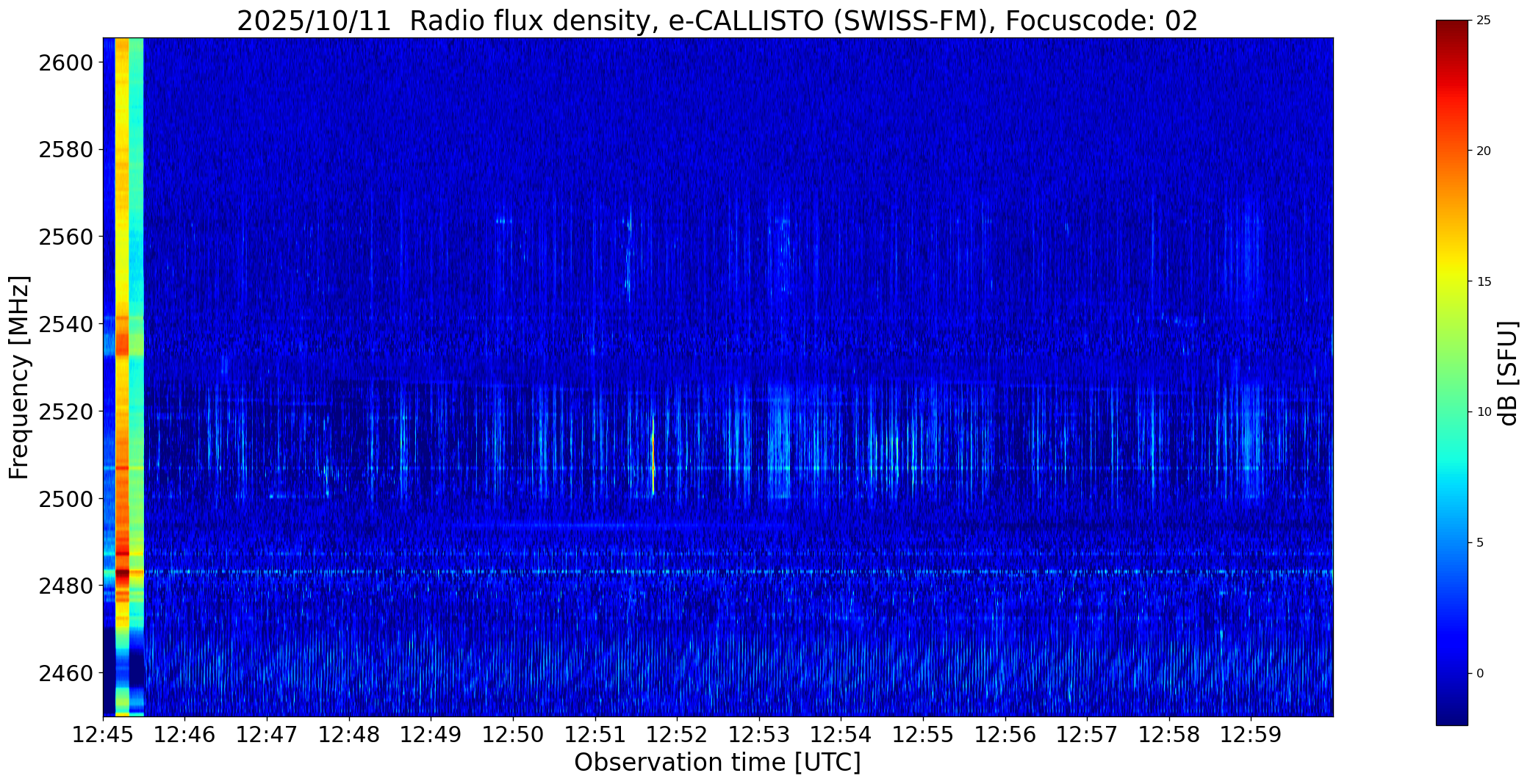This screenshot has height=784, width=1530.
Task: Click the 12:52 time tick label
Action: pyautogui.click(x=677, y=735)
